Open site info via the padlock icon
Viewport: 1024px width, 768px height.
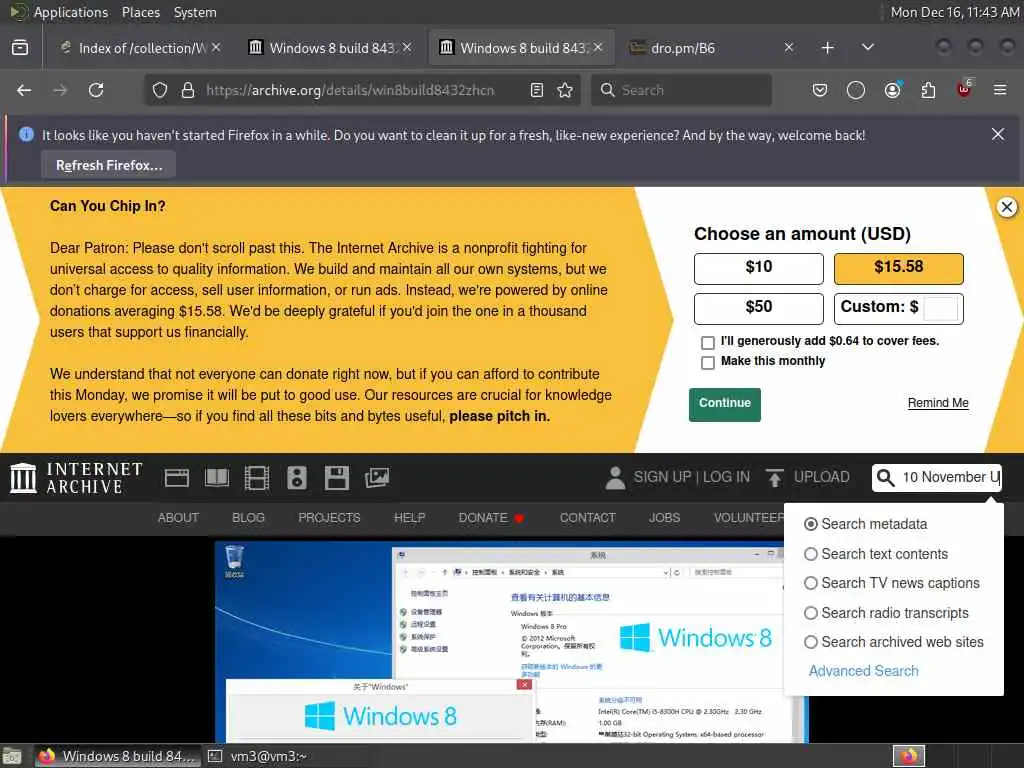click(188, 90)
